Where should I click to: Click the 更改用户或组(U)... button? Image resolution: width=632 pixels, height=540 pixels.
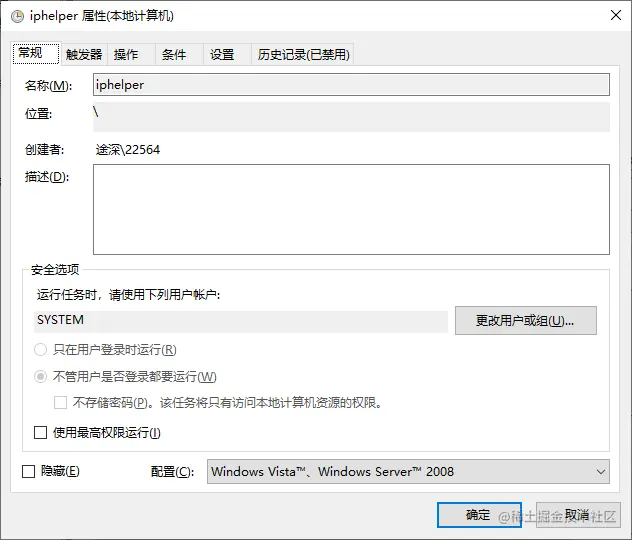[x=526, y=320]
